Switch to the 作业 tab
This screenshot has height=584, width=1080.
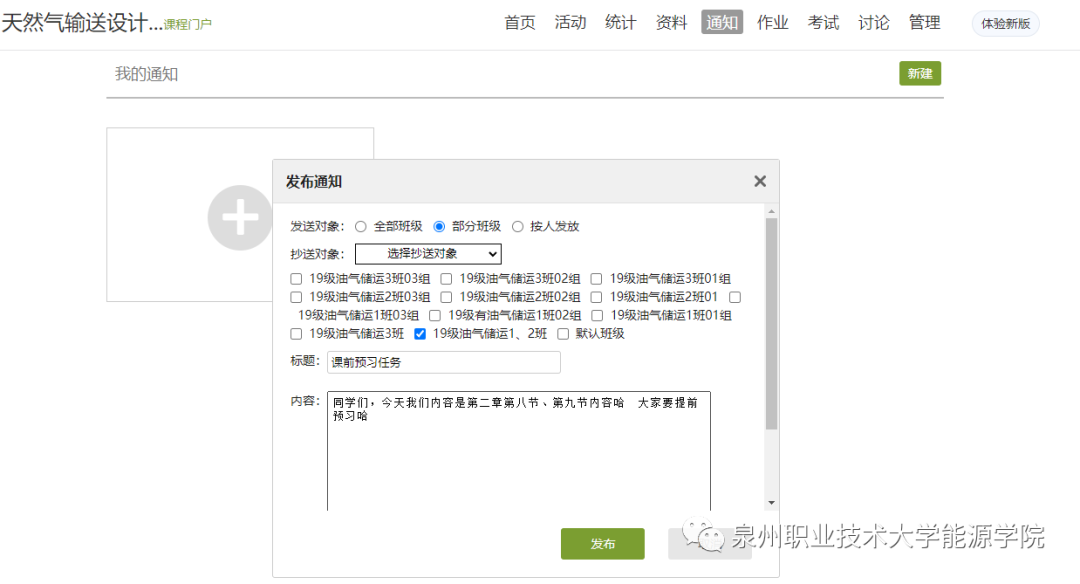pyautogui.click(x=773, y=22)
